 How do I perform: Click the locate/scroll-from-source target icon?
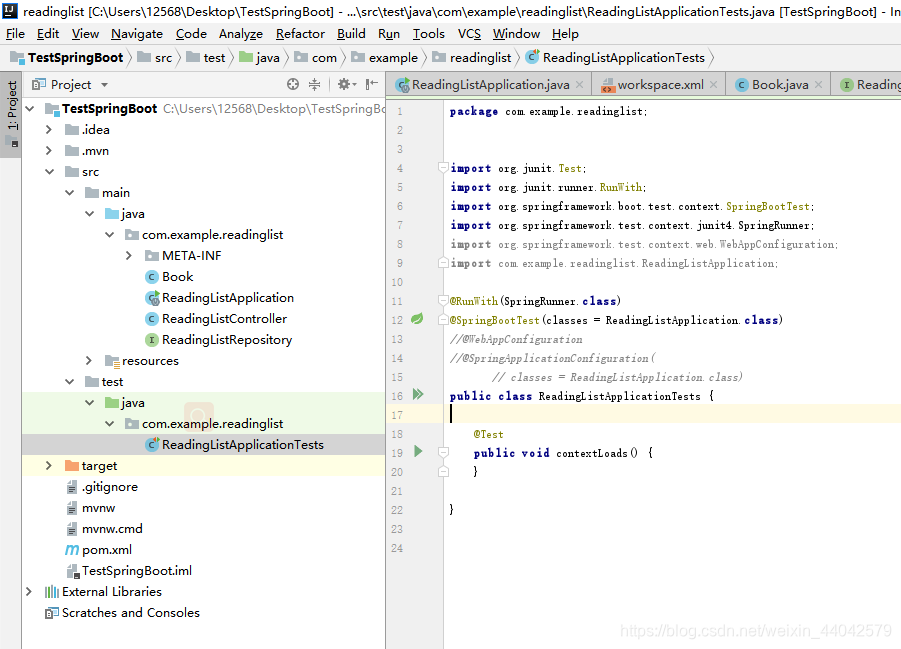tap(293, 85)
